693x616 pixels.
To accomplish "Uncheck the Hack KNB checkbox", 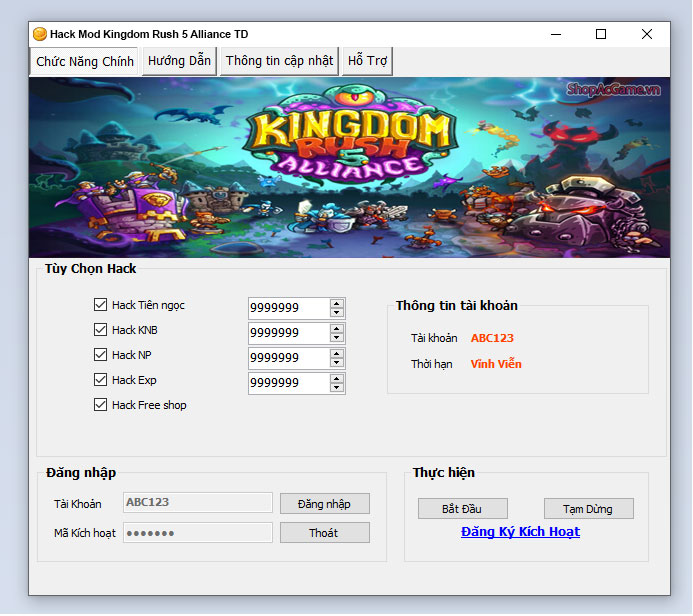I will click(x=100, y=330).
